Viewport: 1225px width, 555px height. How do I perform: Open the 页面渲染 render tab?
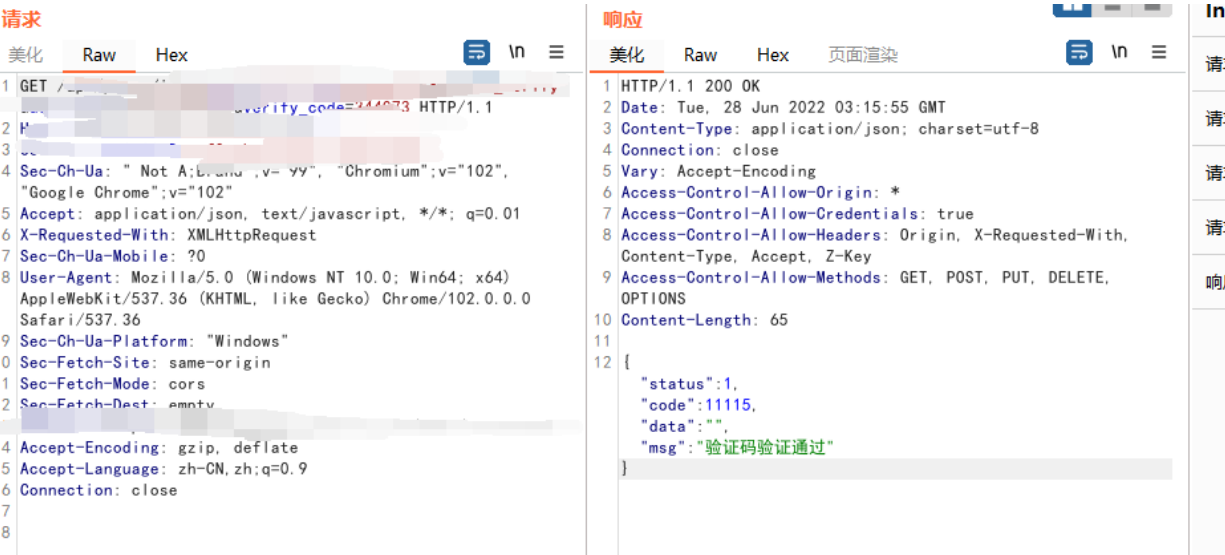pyautogui.click(x=863, y=55)
